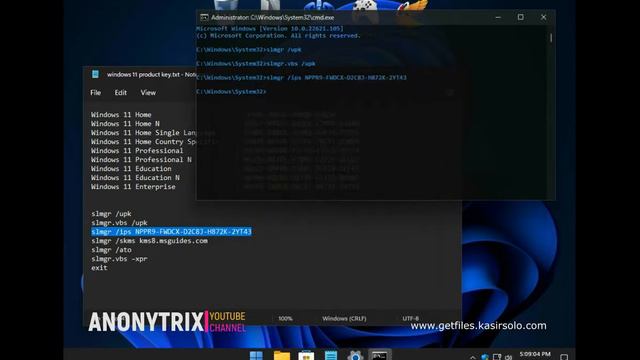Click the cmd.exe window title bar icon
640x360 pixels.
pos(204,17)
